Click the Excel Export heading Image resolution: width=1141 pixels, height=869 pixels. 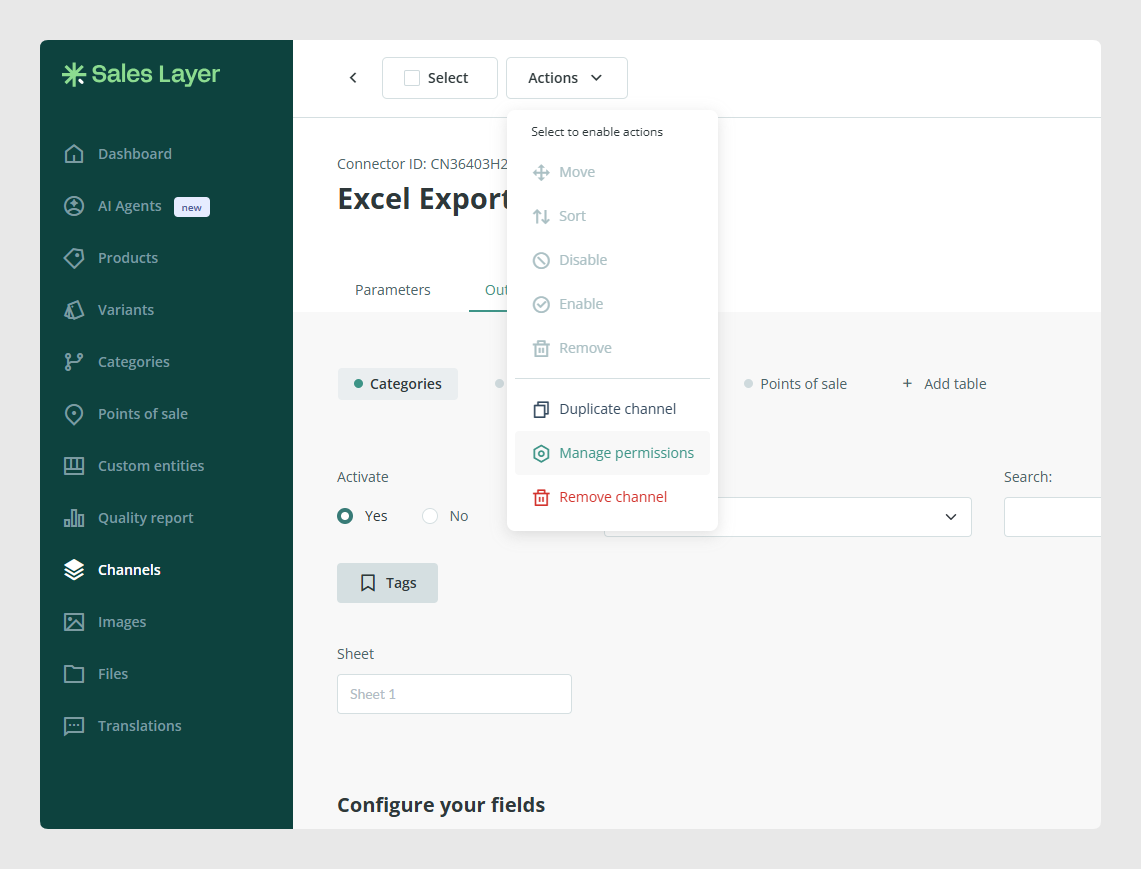[x=422, y=199]
